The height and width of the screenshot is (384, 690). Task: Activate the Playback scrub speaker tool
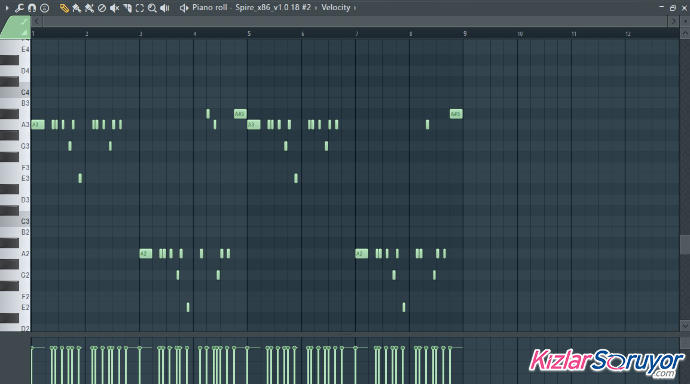[165, 8]
